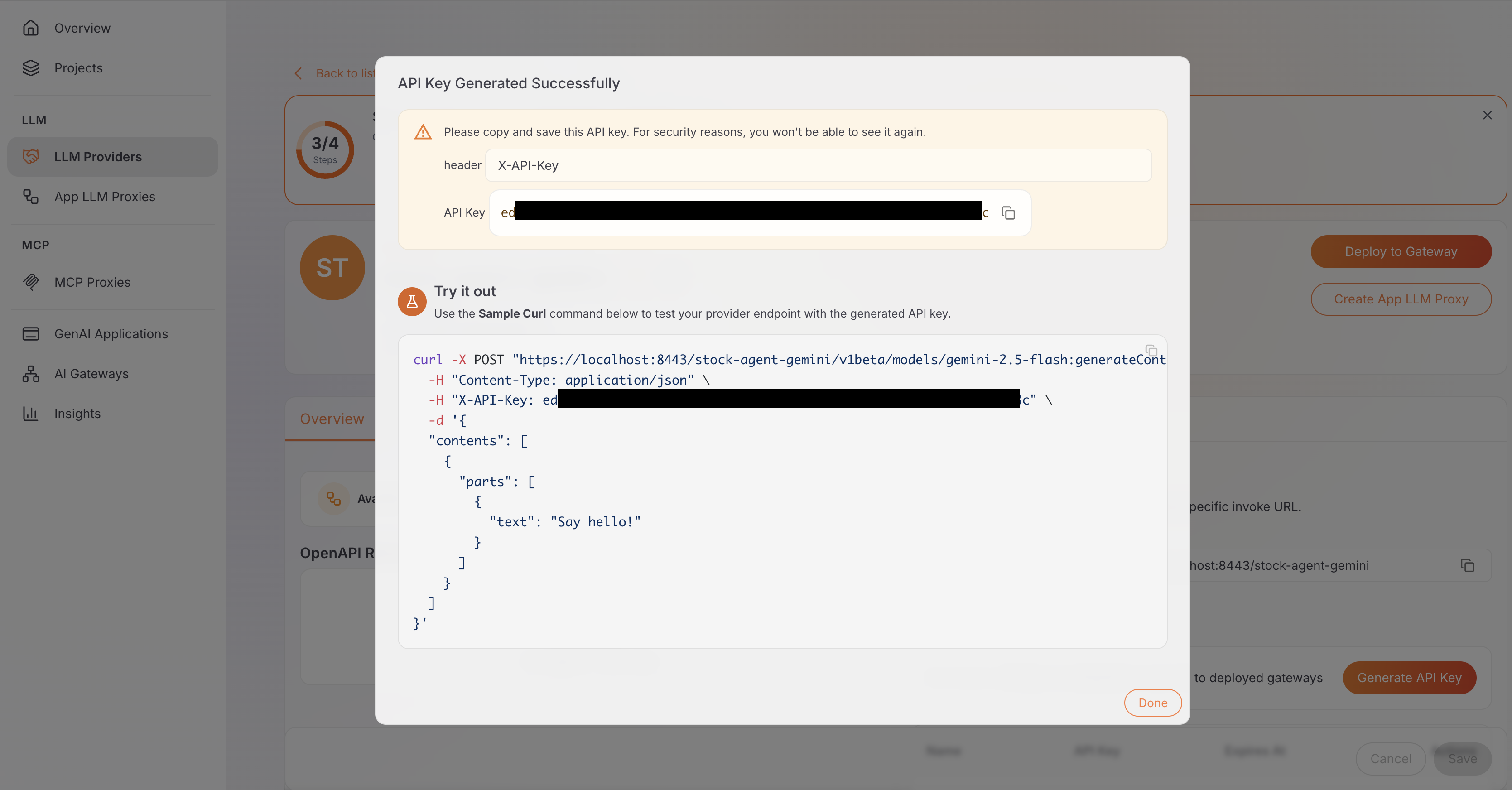
Task: Click the Projects layers icon
Action: 30,68
